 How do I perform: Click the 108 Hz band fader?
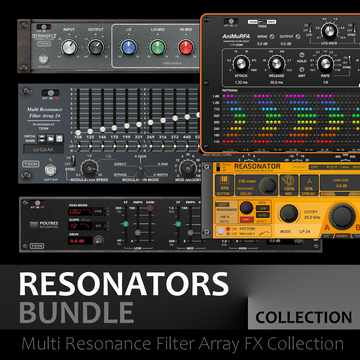pos(78,132)
